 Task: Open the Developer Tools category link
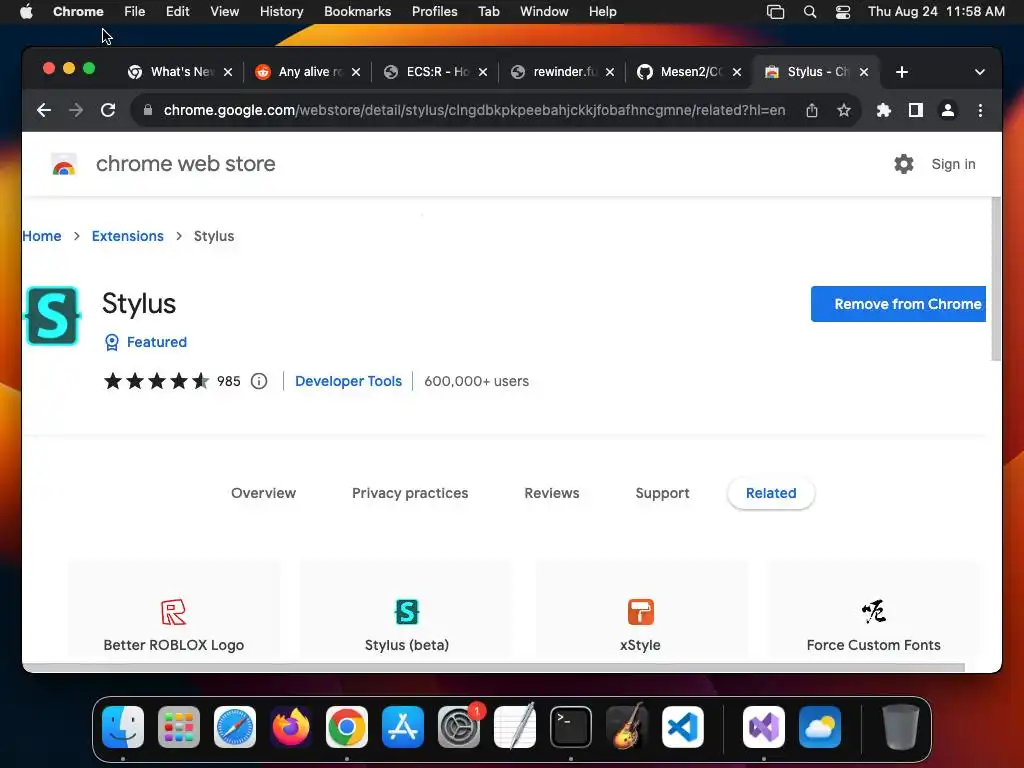pos(348,381)
